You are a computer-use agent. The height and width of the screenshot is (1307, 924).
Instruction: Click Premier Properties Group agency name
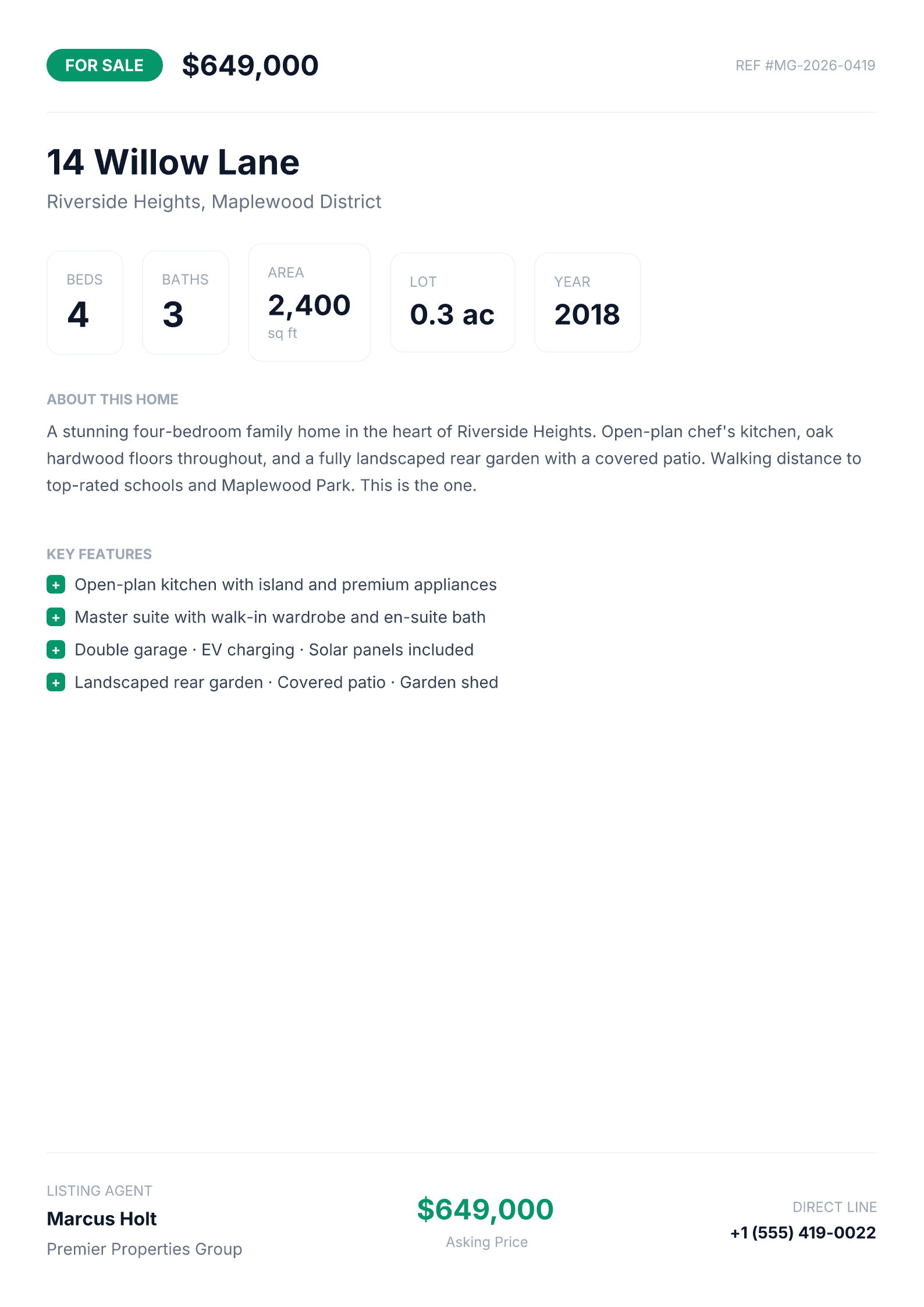144,1249
